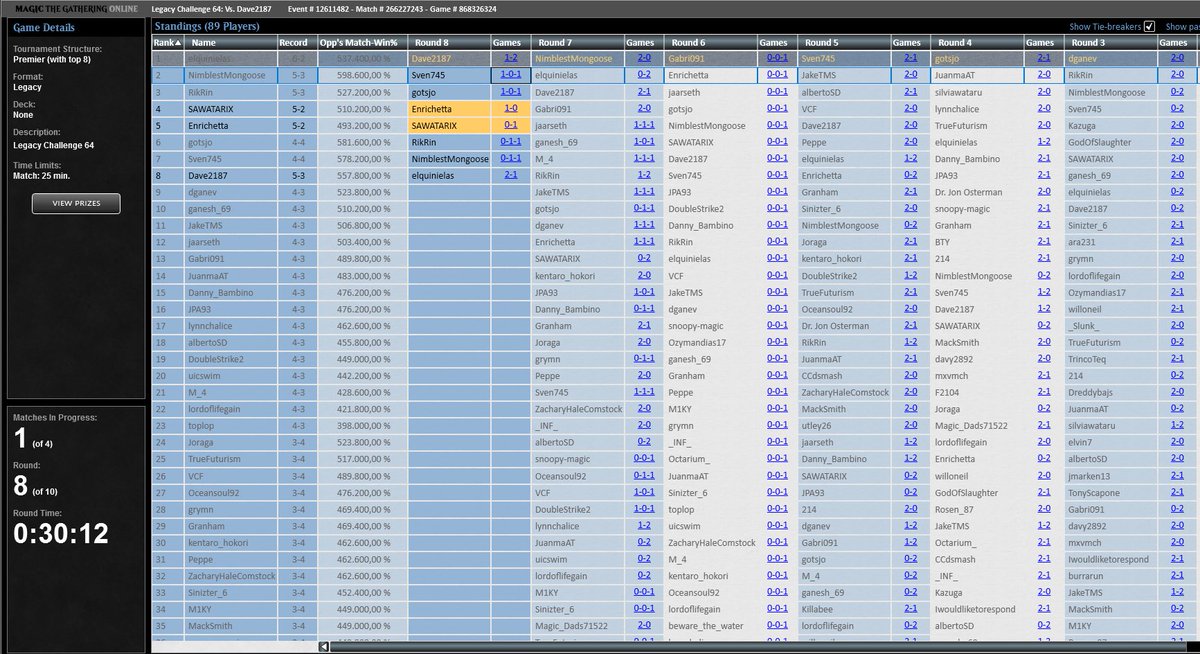Open the 2-1 Round 4 result in elquinielas row

pos(1043,59)
